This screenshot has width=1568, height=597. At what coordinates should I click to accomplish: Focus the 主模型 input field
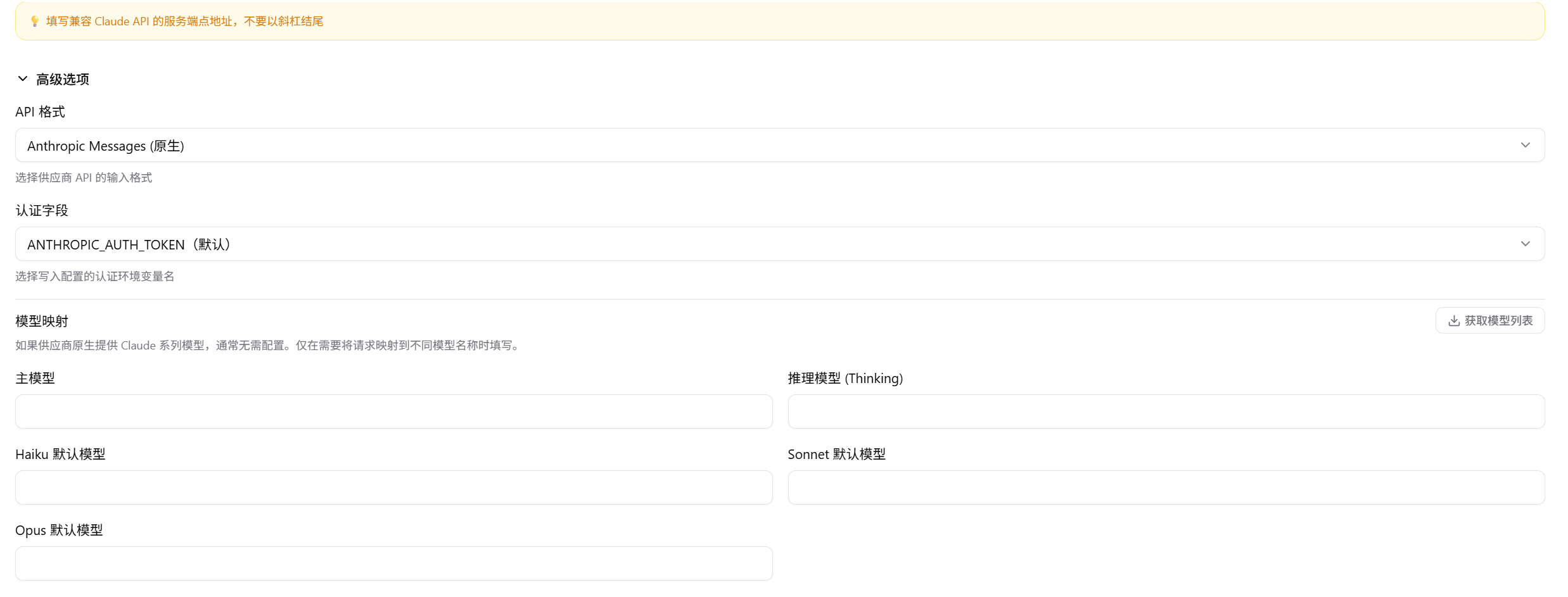(x=394, y=412)
